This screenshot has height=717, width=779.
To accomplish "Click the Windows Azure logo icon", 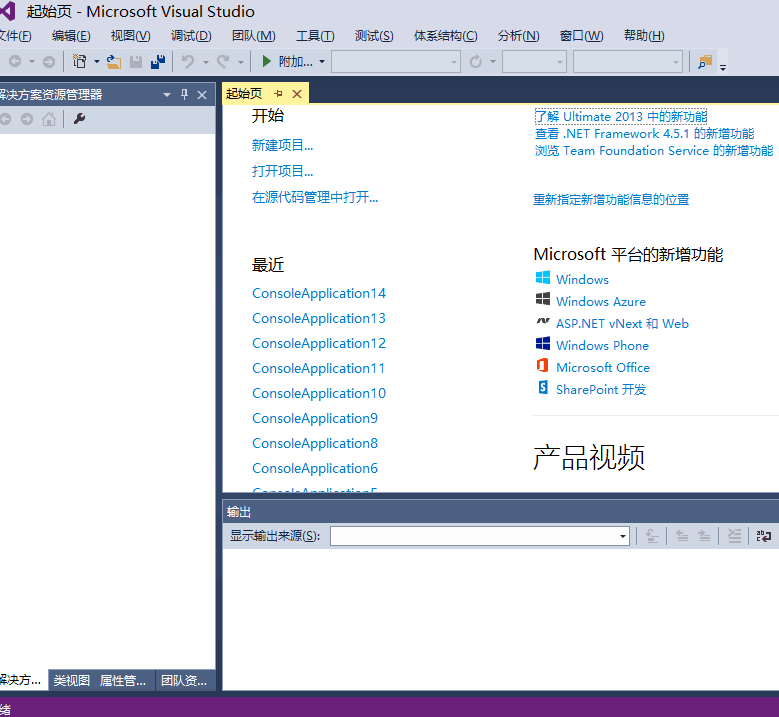I will click(543, 299).
